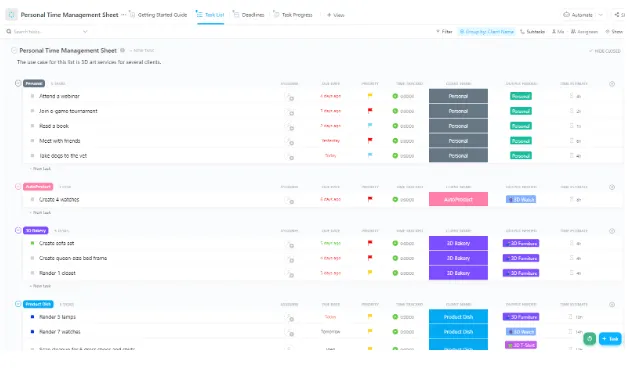Click status square of Join a game tournament
The height and width of the screenshot is (369, 627).
point(32,111)
